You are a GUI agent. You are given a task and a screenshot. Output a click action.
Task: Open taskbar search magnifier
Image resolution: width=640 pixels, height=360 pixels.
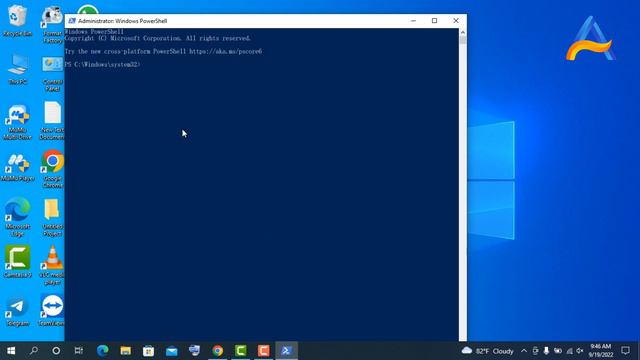(x=34, y=351)
